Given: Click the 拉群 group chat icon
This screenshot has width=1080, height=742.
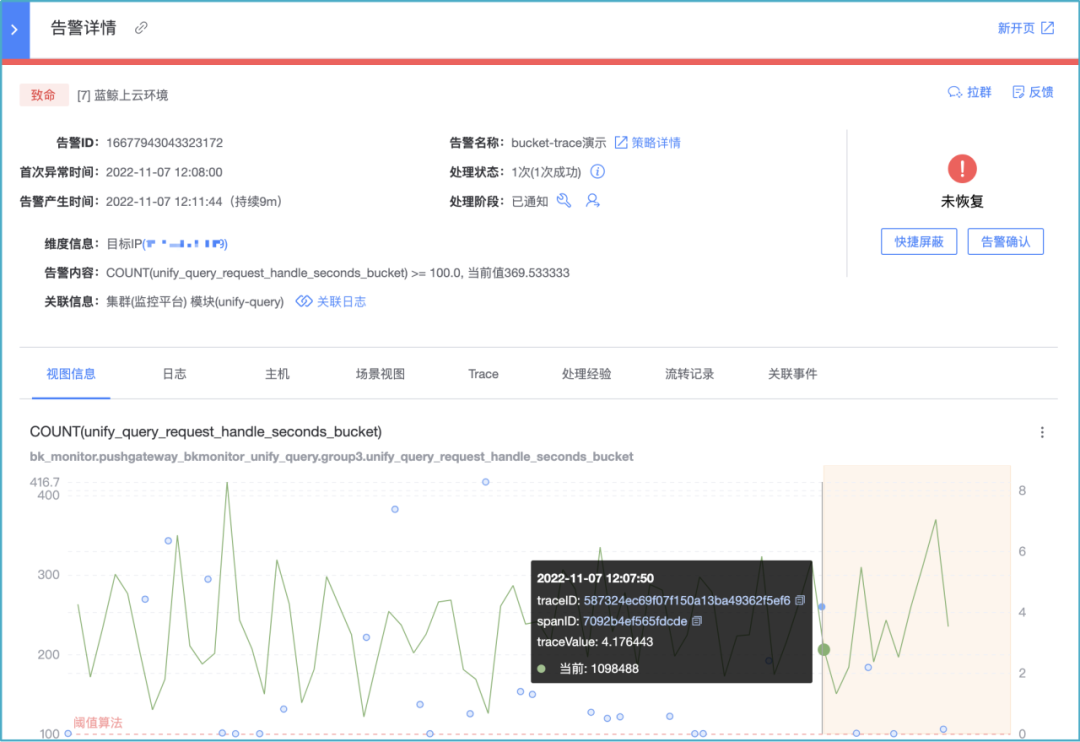Looking at the screenshot, I should pos(955,92).
